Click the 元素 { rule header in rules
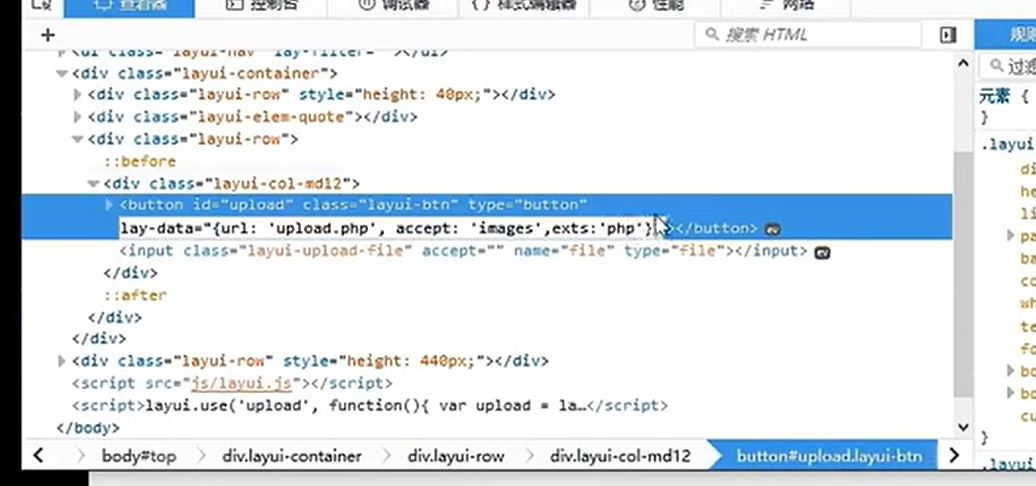The image size is (1036, 486). 1004,96
